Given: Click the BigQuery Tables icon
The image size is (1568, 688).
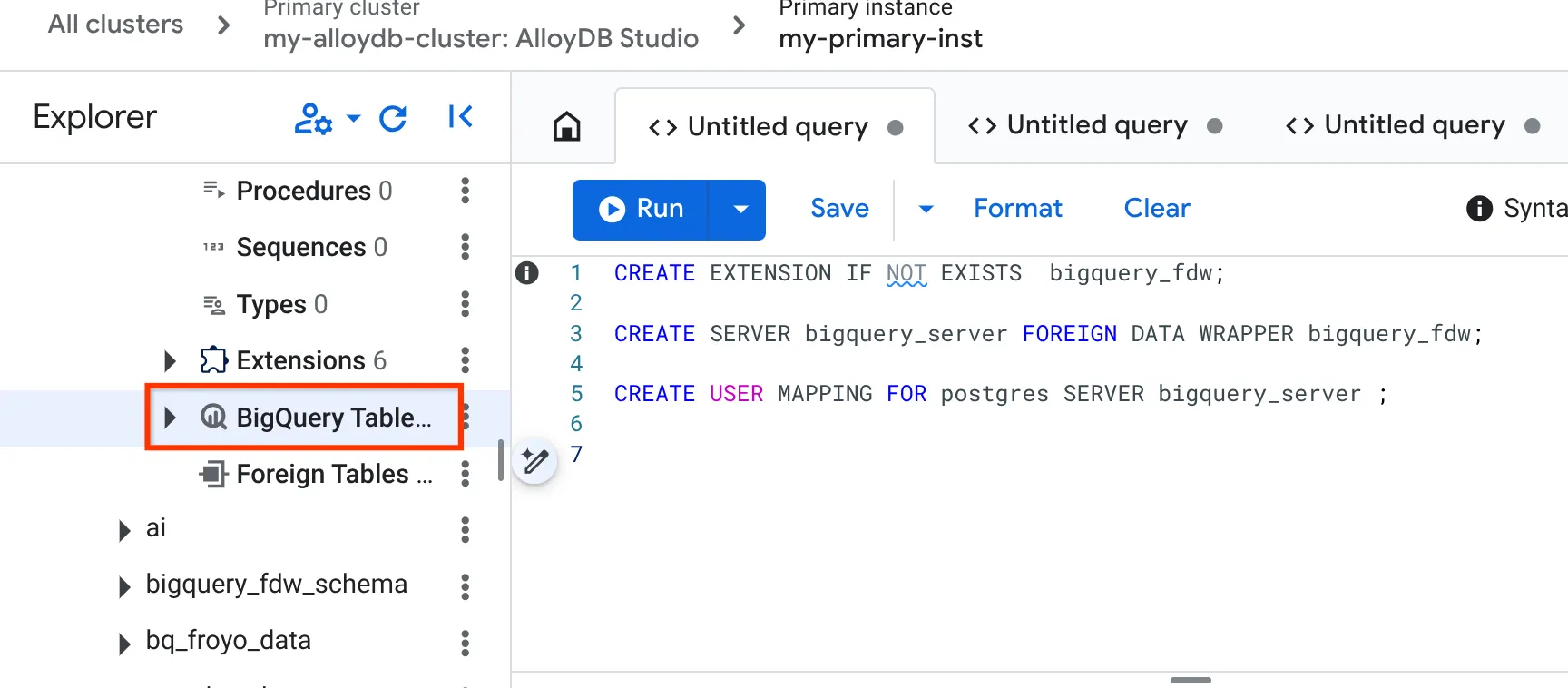Looking at the screenshot, I should point(213,417).
